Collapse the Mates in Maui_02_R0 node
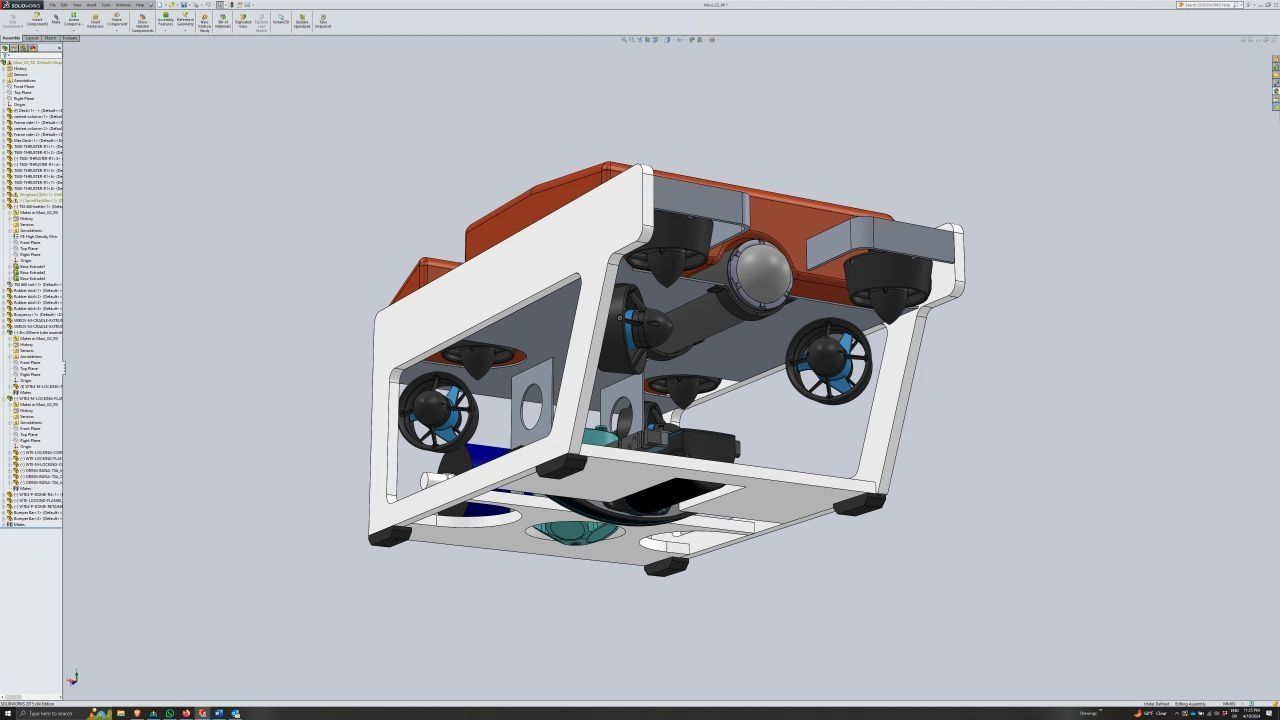The height and width of the screenshot is (720, 1280). point(9,212)
